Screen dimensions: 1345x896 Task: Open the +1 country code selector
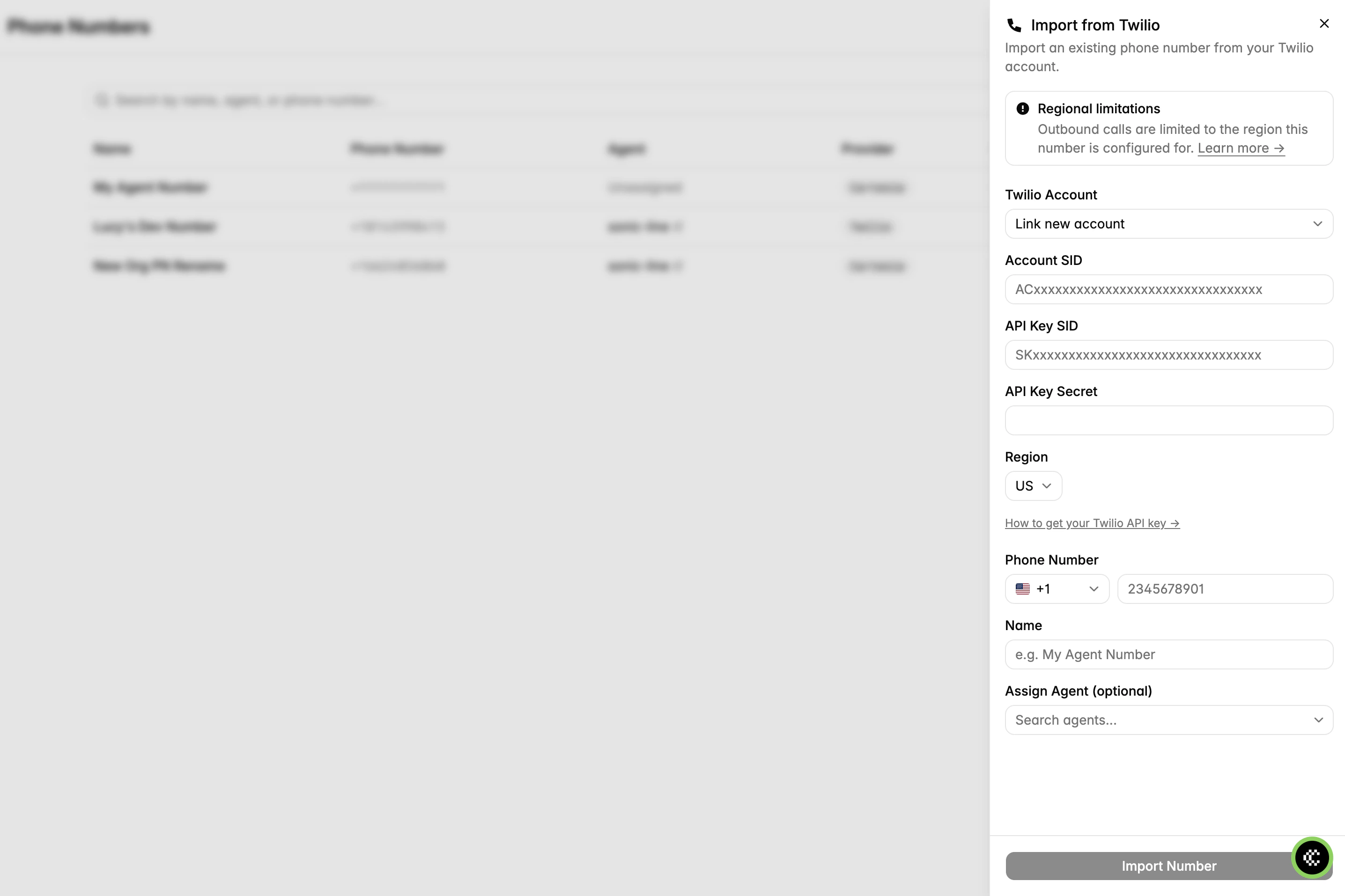coord(1057,588)
